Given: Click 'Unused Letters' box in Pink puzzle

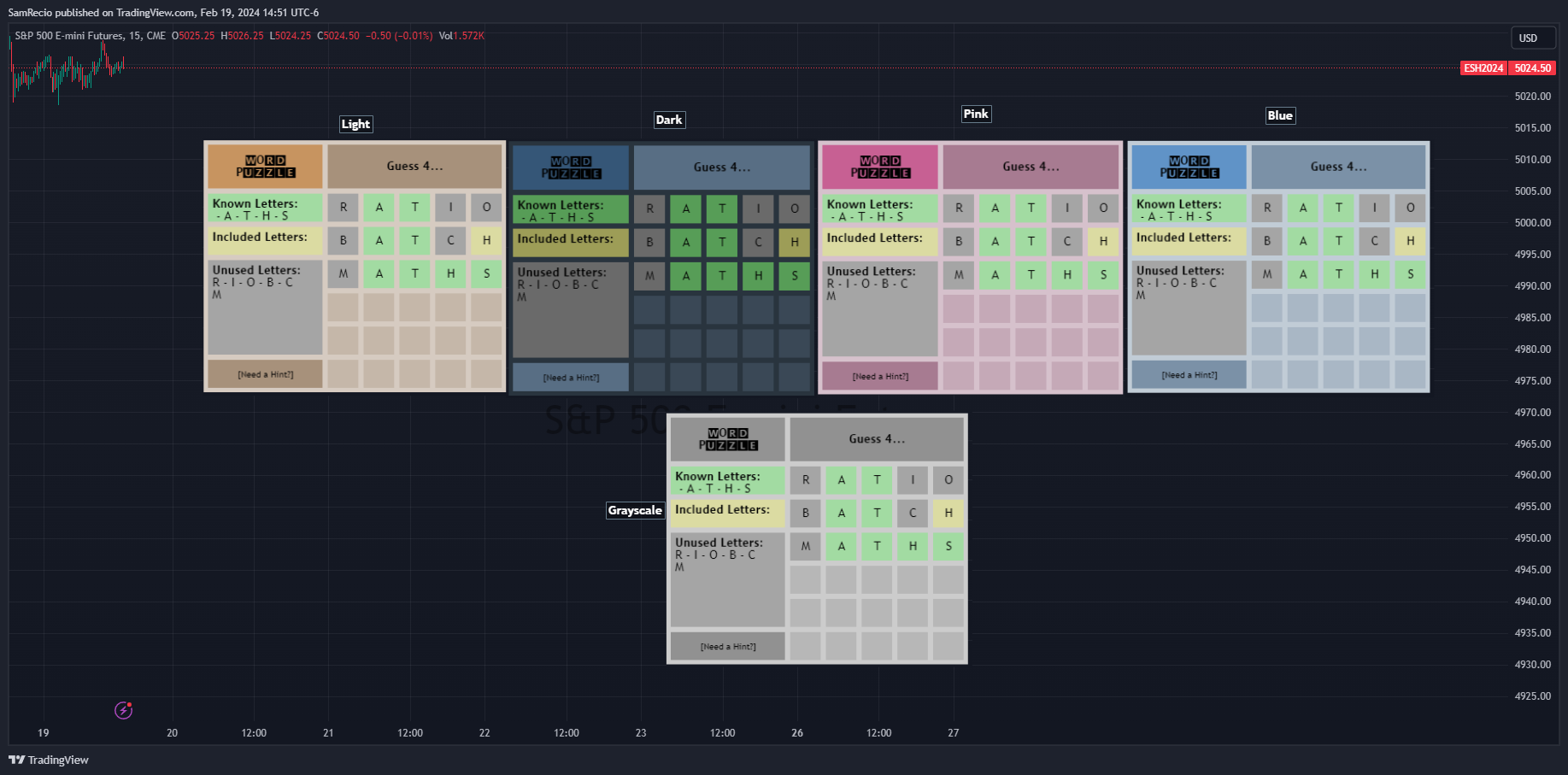Looking at the screenshot, I should click(x=880, y=308).
